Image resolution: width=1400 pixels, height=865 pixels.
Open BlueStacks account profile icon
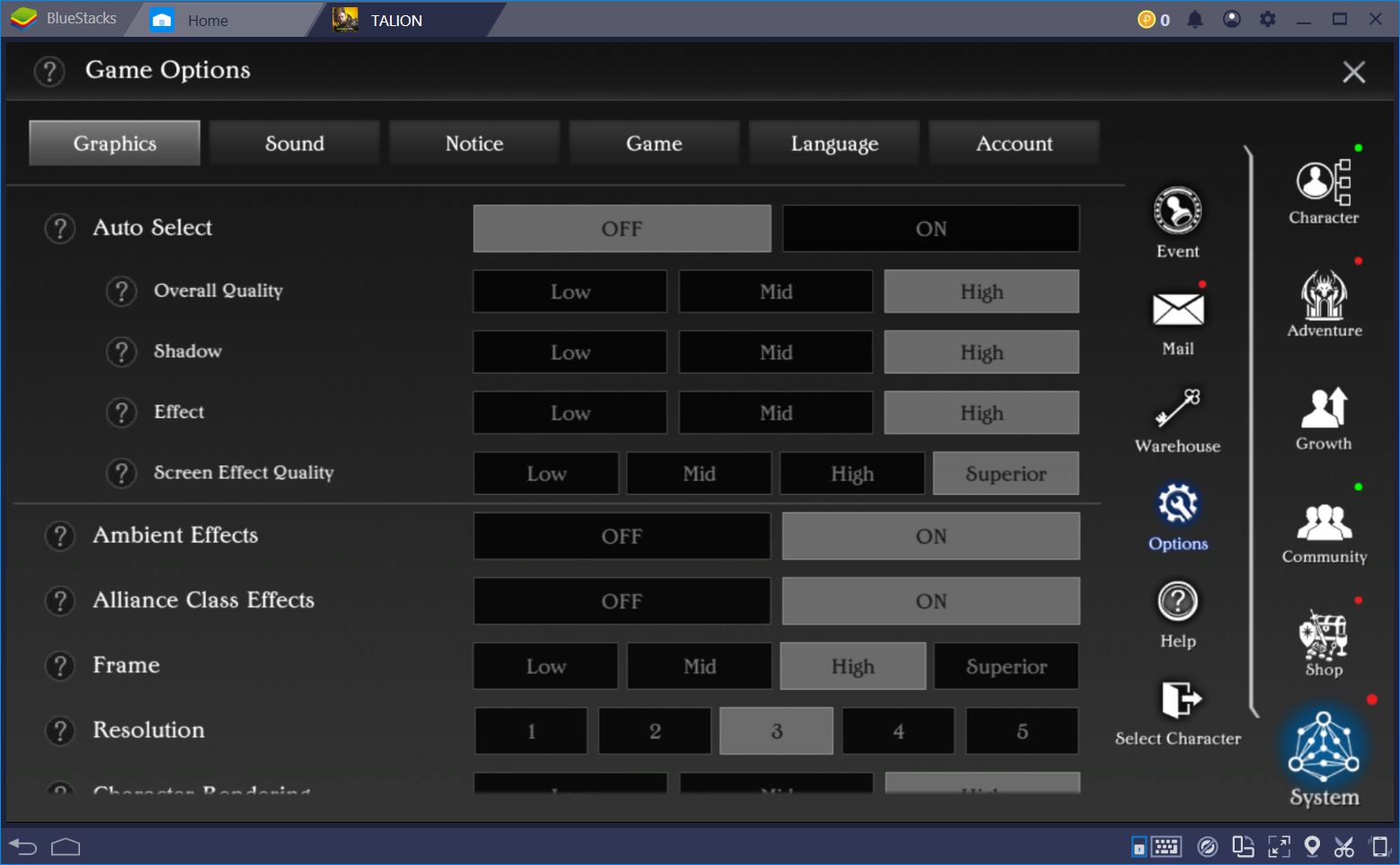(x=1232, y=19)
